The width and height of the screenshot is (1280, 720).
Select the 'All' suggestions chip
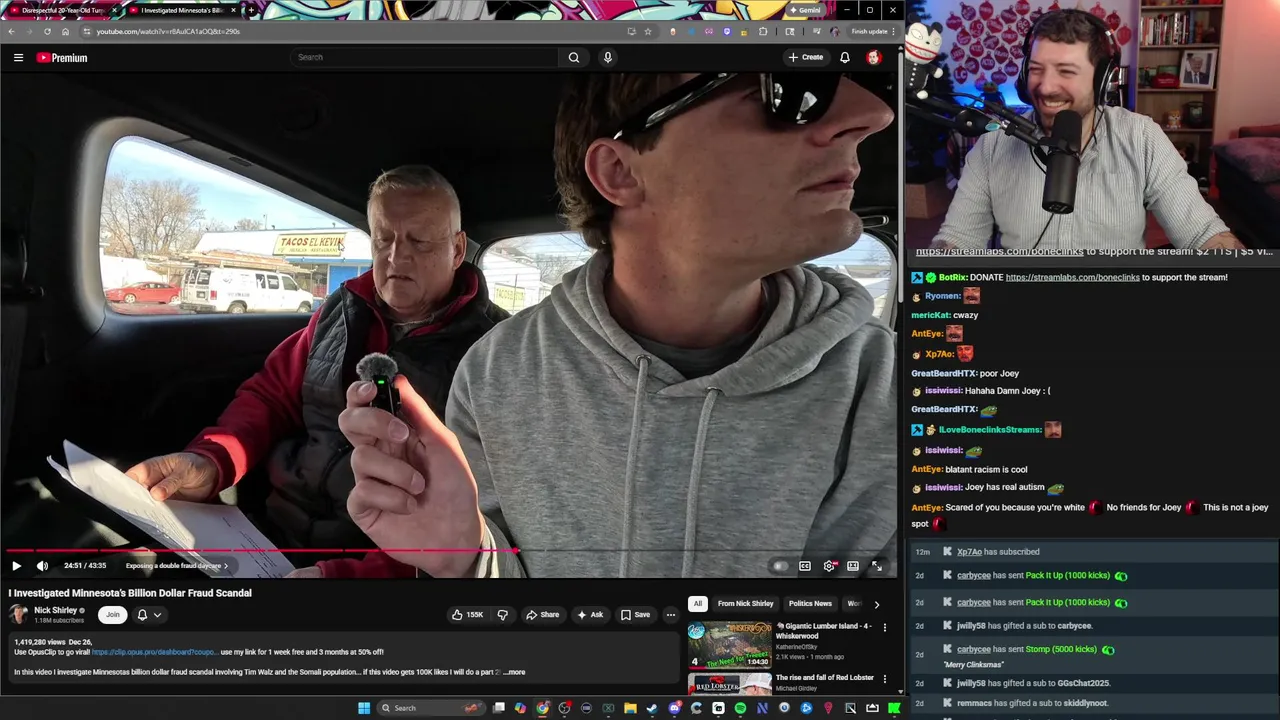click(x=697, y=604)
